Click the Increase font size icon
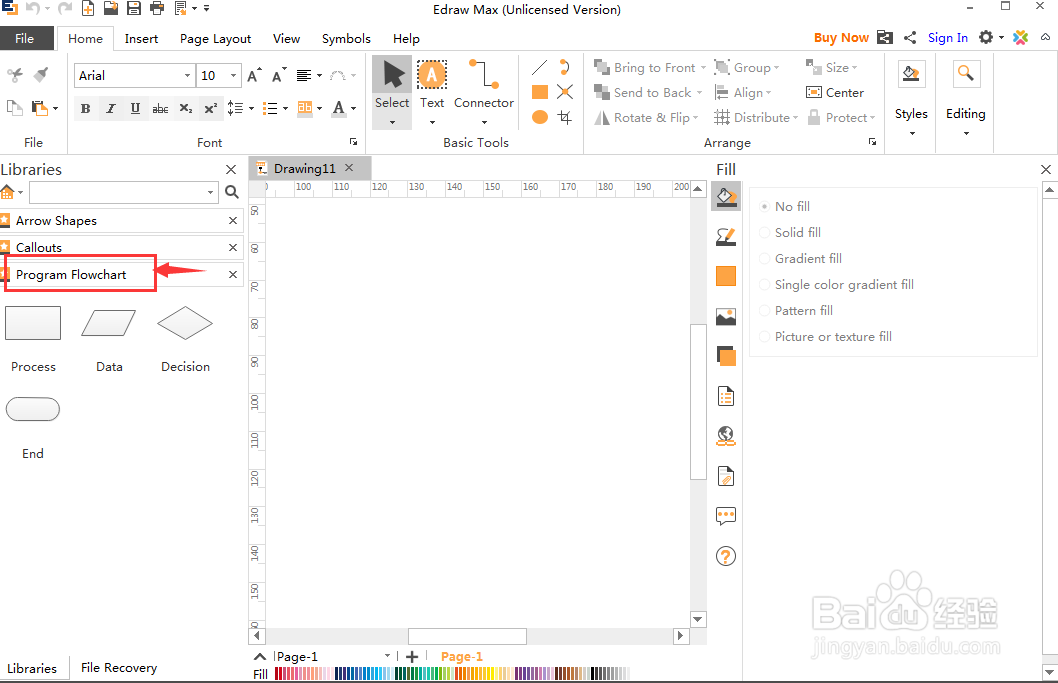 click(254, 75)
